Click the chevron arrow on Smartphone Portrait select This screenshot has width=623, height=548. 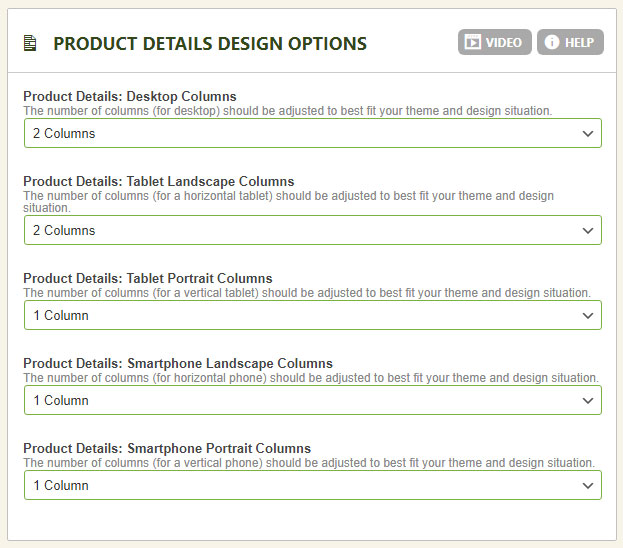click(x=588, y=485)
